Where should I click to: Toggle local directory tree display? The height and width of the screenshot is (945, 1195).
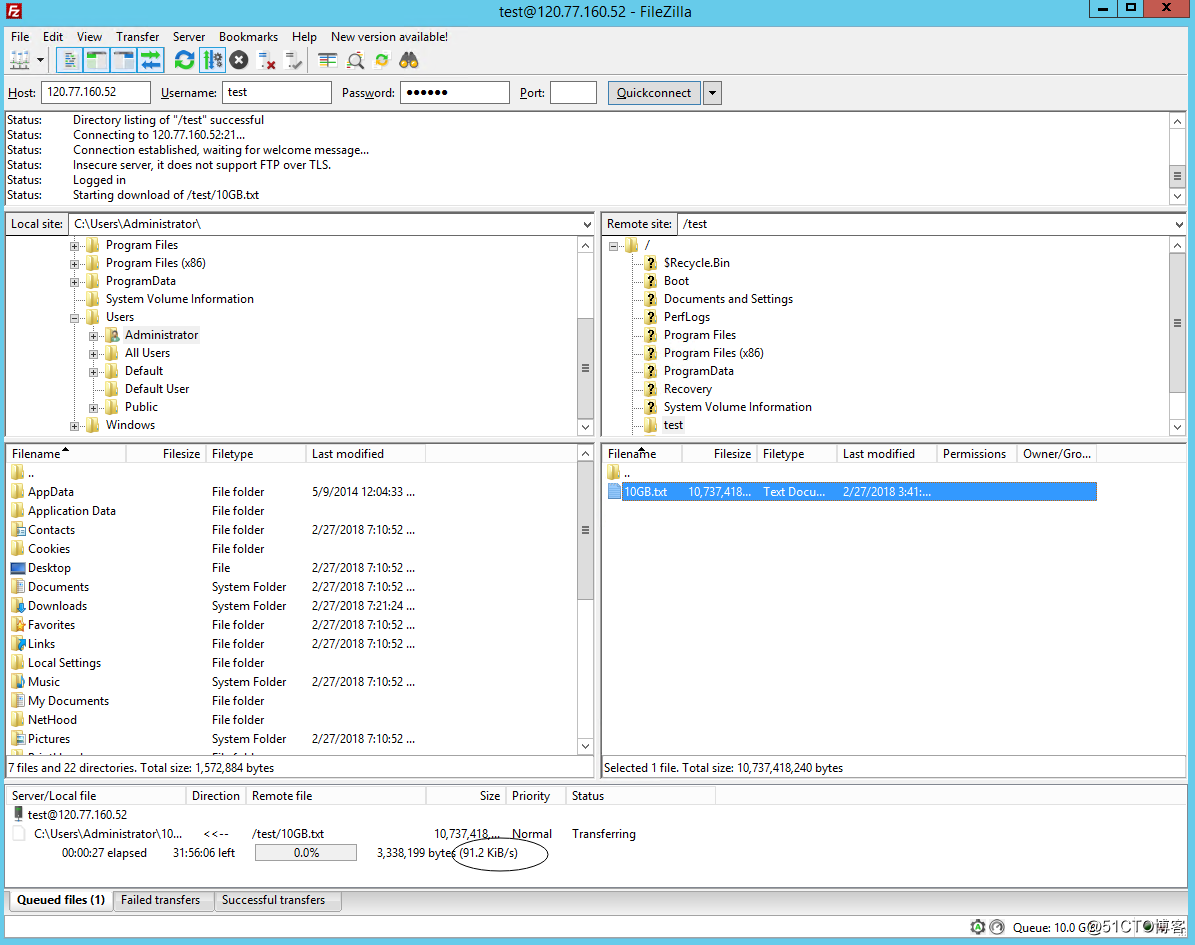96,60
